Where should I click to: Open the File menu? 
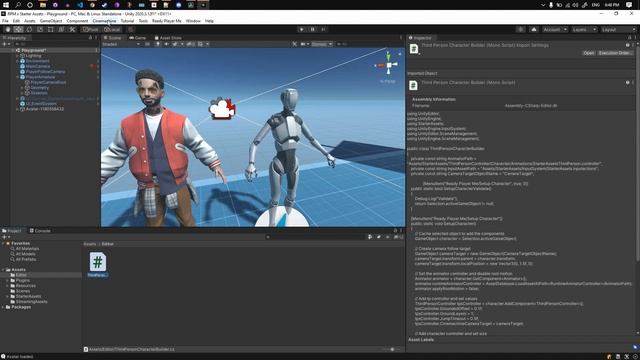click(5, 21)
